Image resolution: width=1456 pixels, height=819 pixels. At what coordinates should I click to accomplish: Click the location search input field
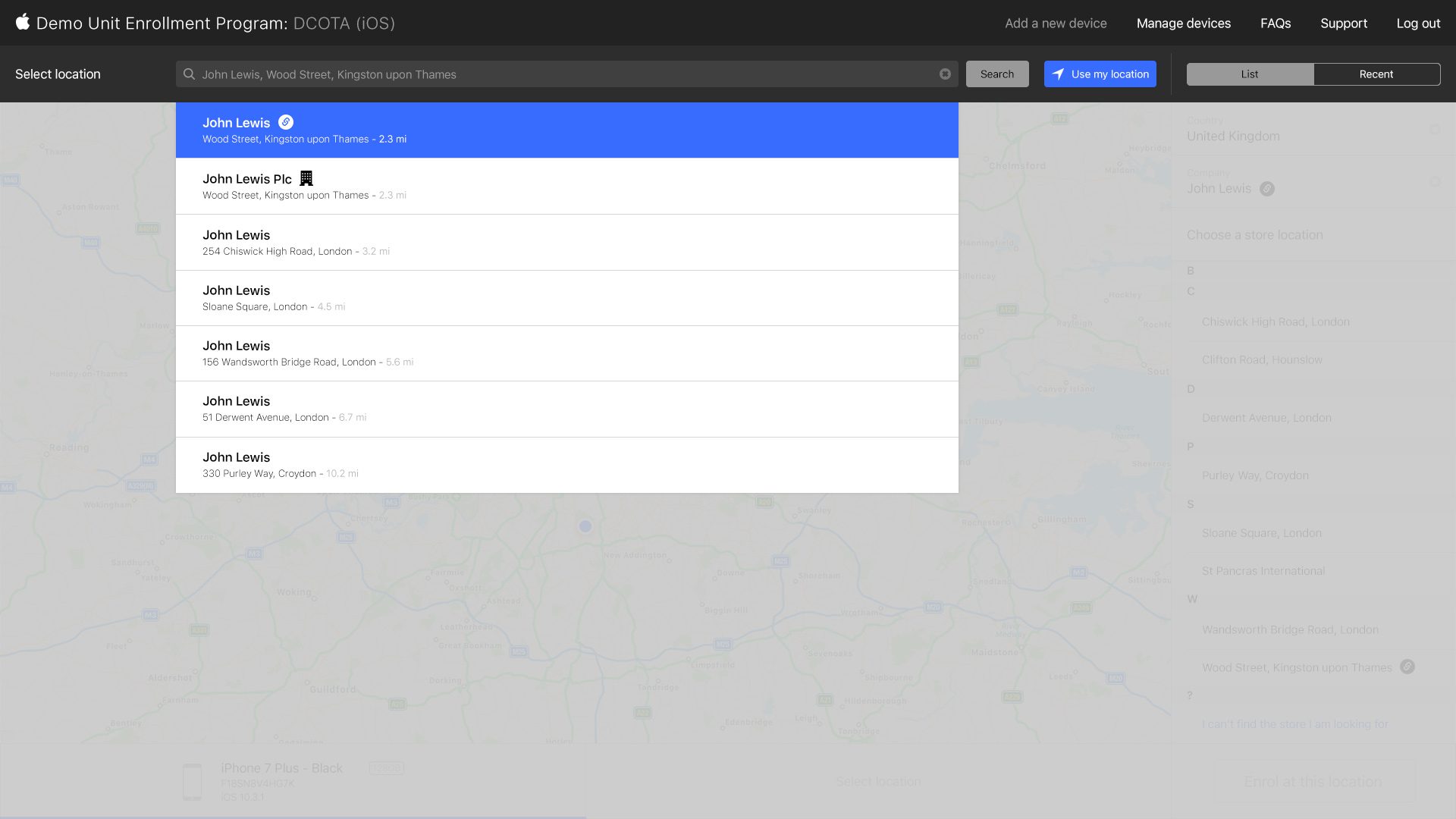[x=567, y=74]
